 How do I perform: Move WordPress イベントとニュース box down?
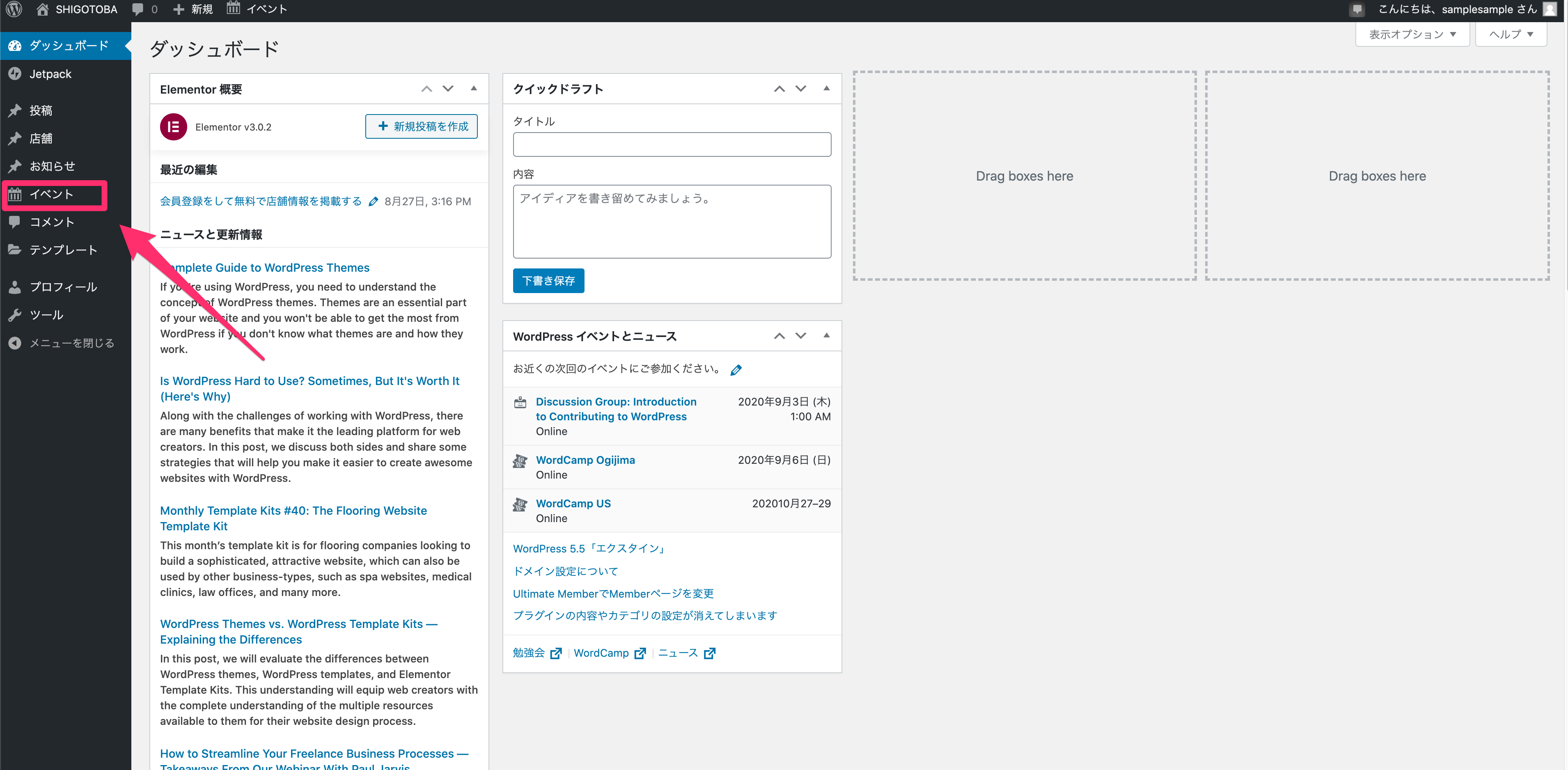point(800,336)
